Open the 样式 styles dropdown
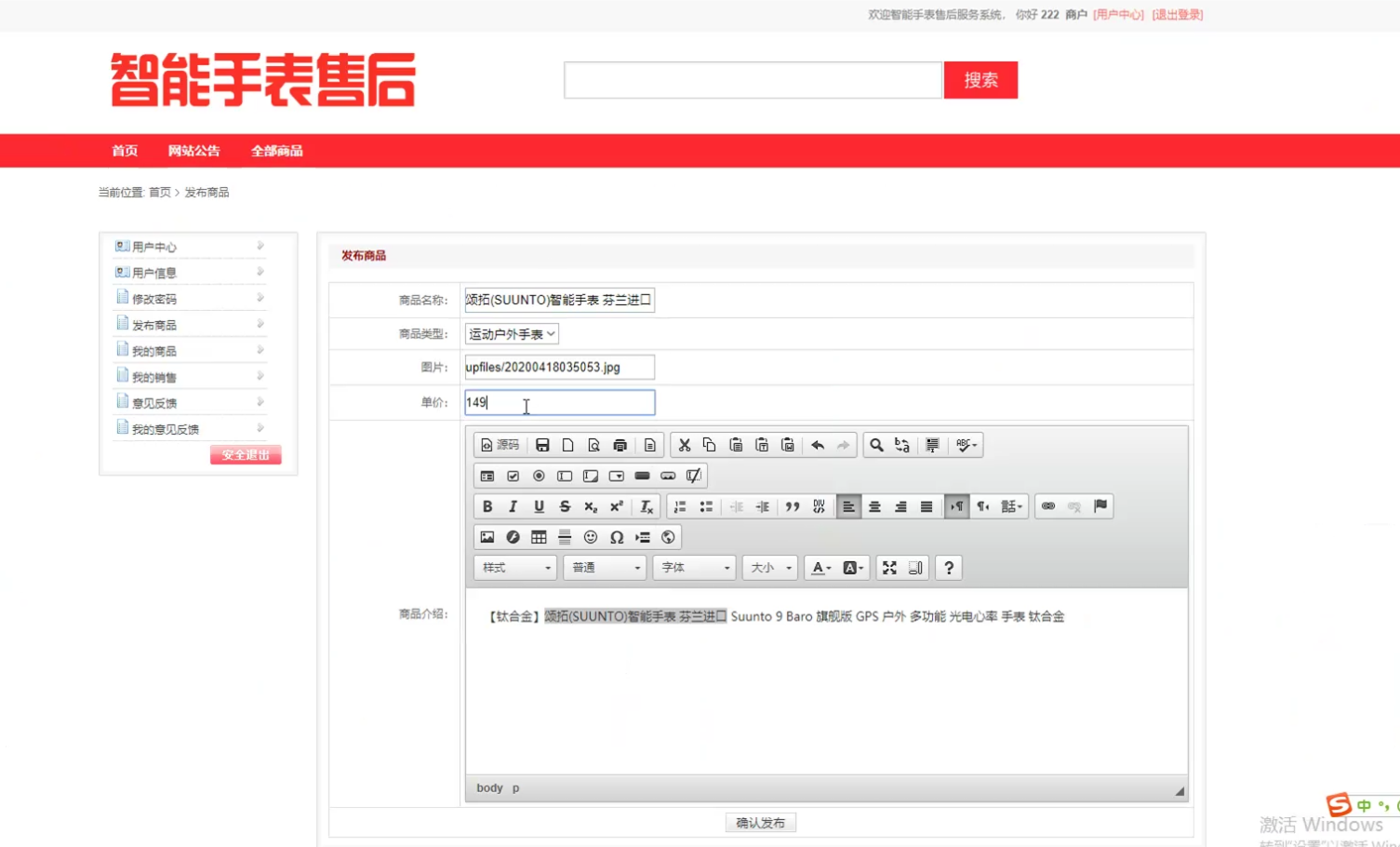 pos(515,568)
